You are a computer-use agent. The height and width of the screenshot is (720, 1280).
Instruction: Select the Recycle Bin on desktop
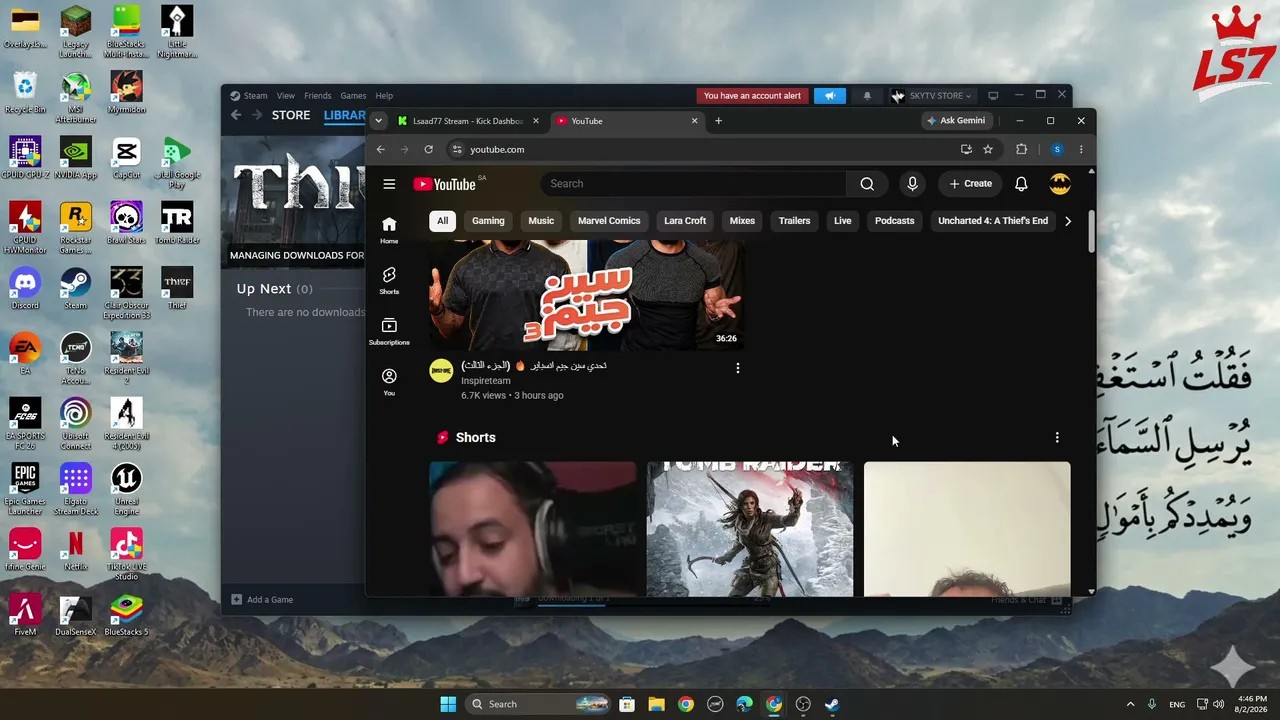click(25, 92)
